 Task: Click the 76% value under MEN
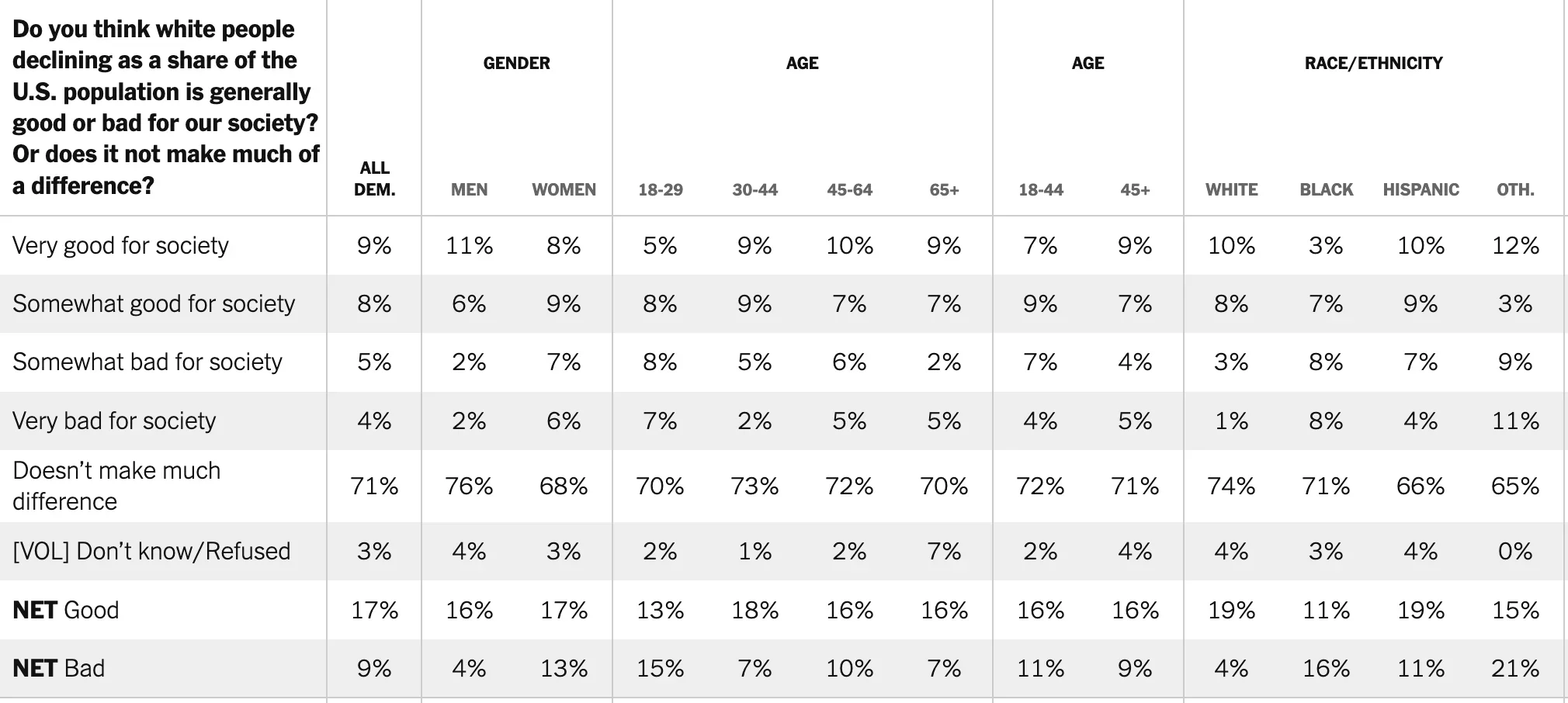(x=469, y=486)
